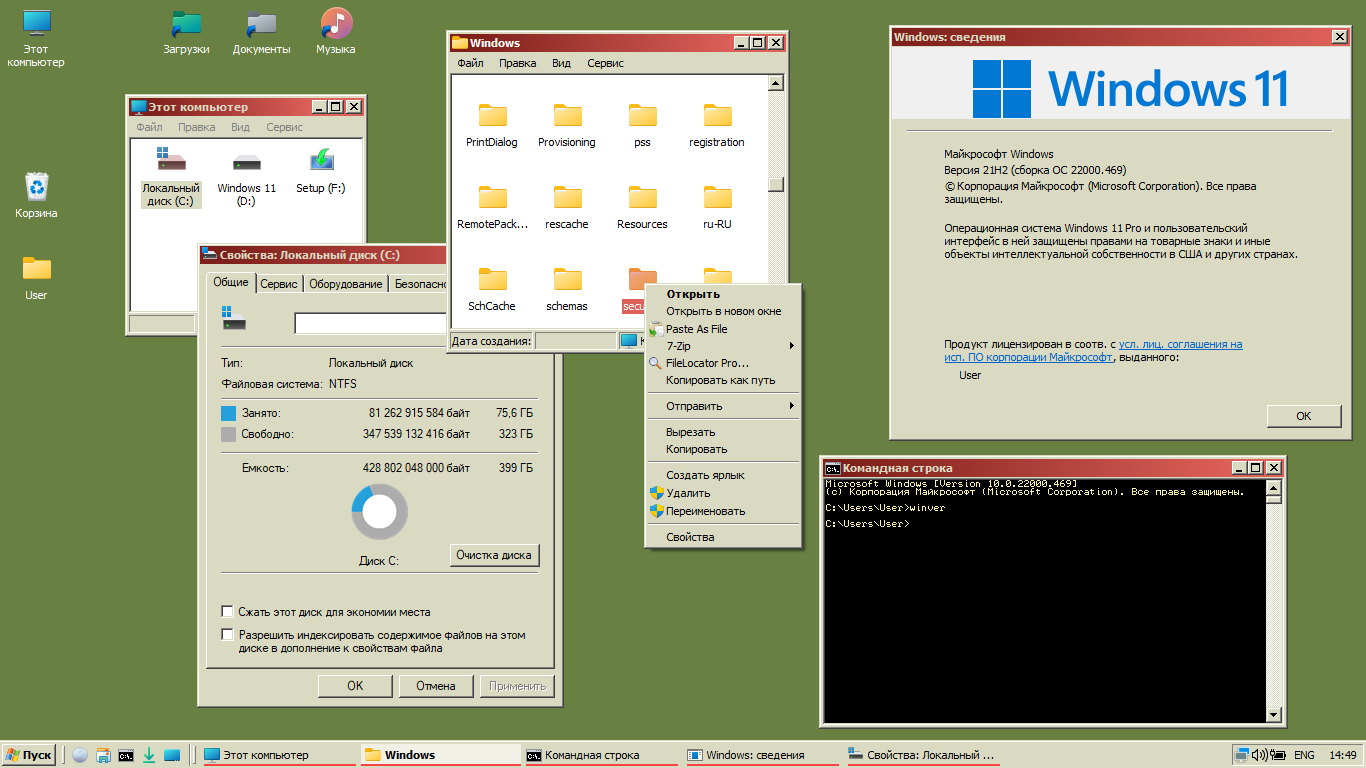
Task: Click the disk usage donut chart
Action: pyautogui.click(x=379, y=512)
